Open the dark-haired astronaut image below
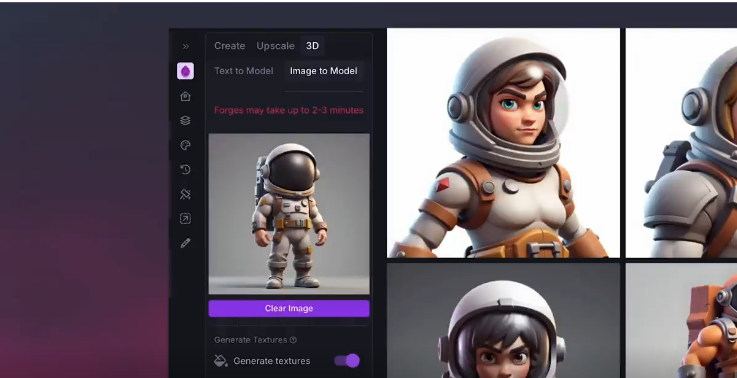Image resolution: width=737 pixels, height=378 pixels. (x=503, y=321)
